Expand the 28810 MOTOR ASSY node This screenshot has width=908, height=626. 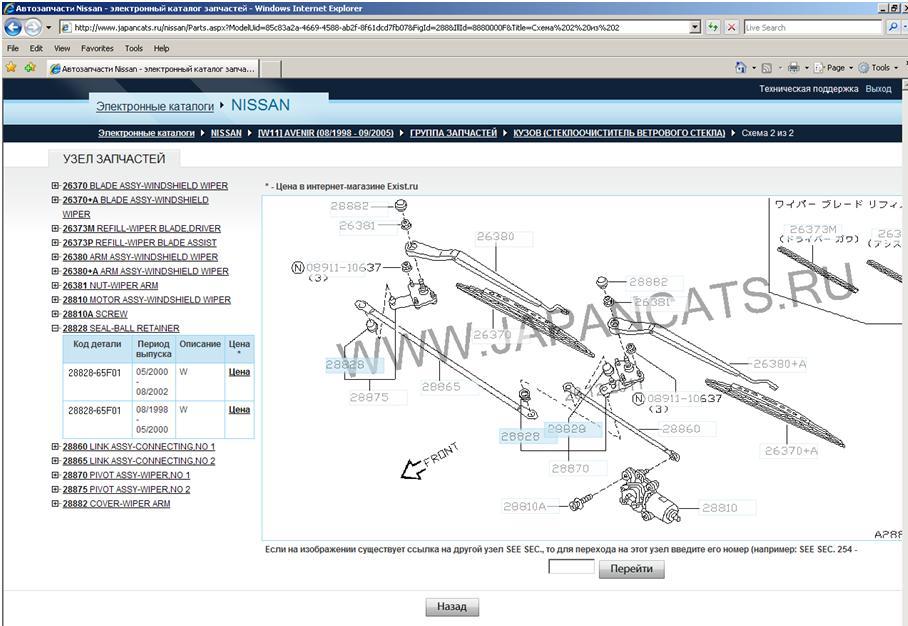point(55,299)
